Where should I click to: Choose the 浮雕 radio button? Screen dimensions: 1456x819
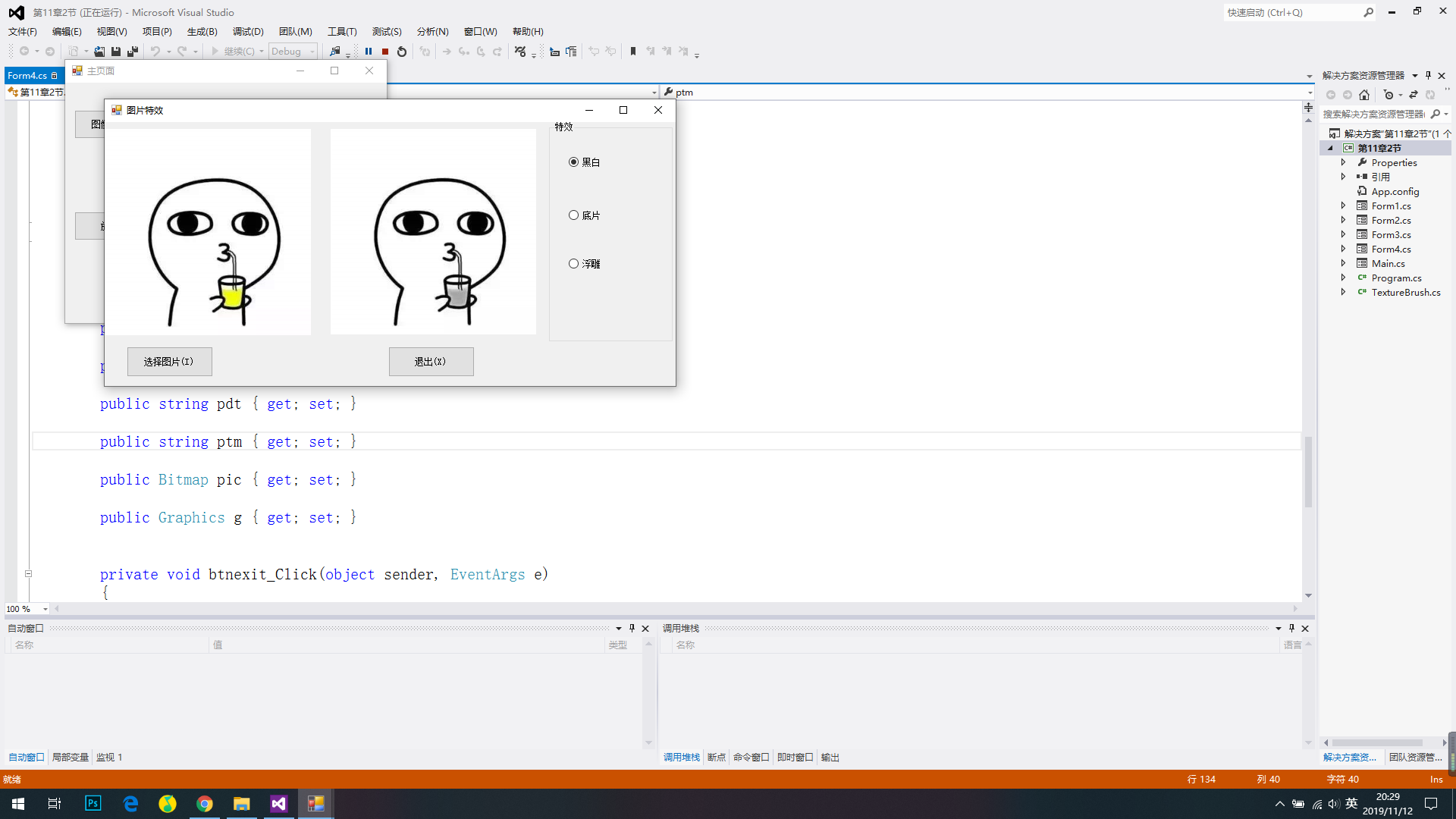(585, 264)
